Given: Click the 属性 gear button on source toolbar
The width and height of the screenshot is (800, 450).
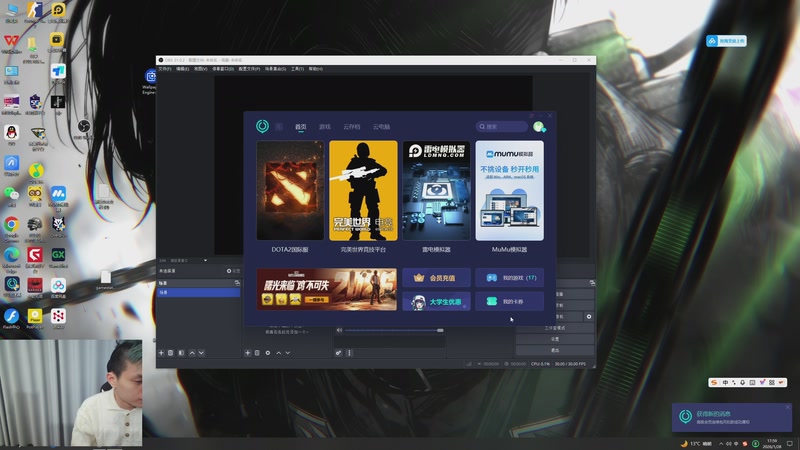Looking at the screenshot, I should [x=233, y=271].
